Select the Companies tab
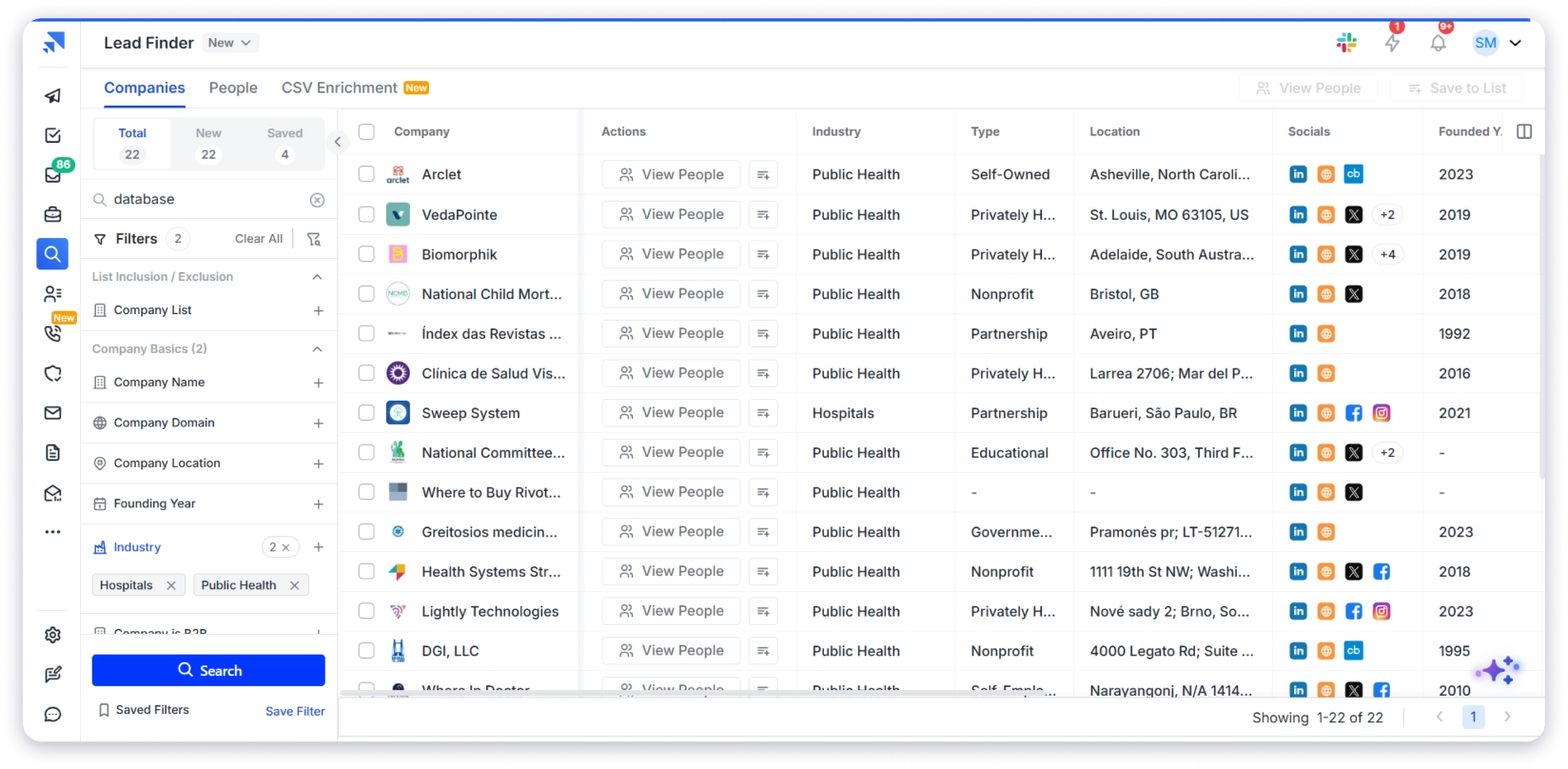 145,88
